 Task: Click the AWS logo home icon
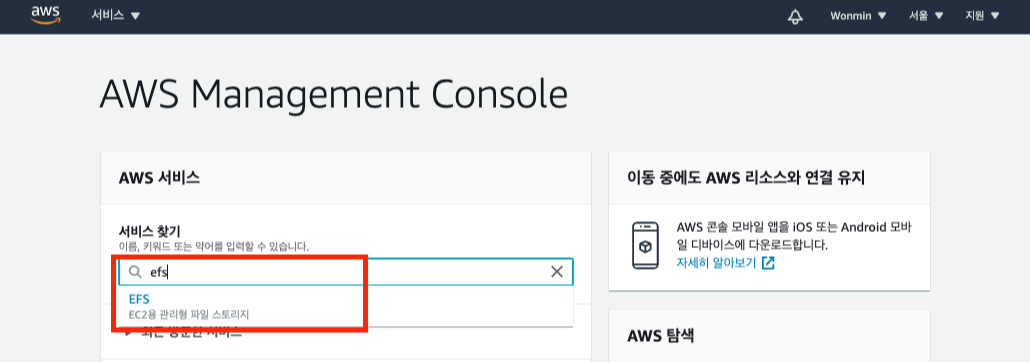tap(45, 15)
